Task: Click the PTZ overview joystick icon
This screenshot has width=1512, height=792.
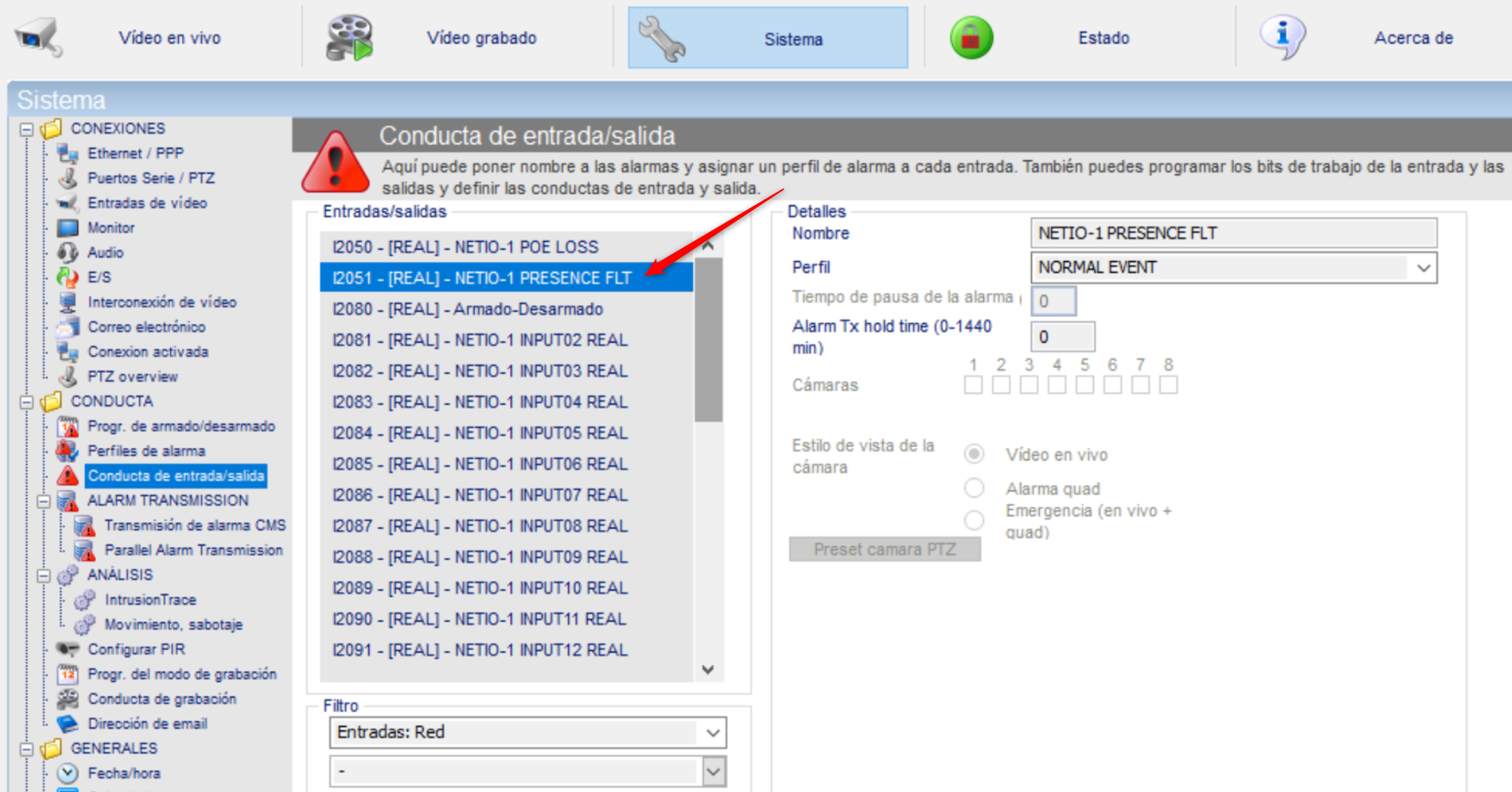Action: tap(68, 377)
